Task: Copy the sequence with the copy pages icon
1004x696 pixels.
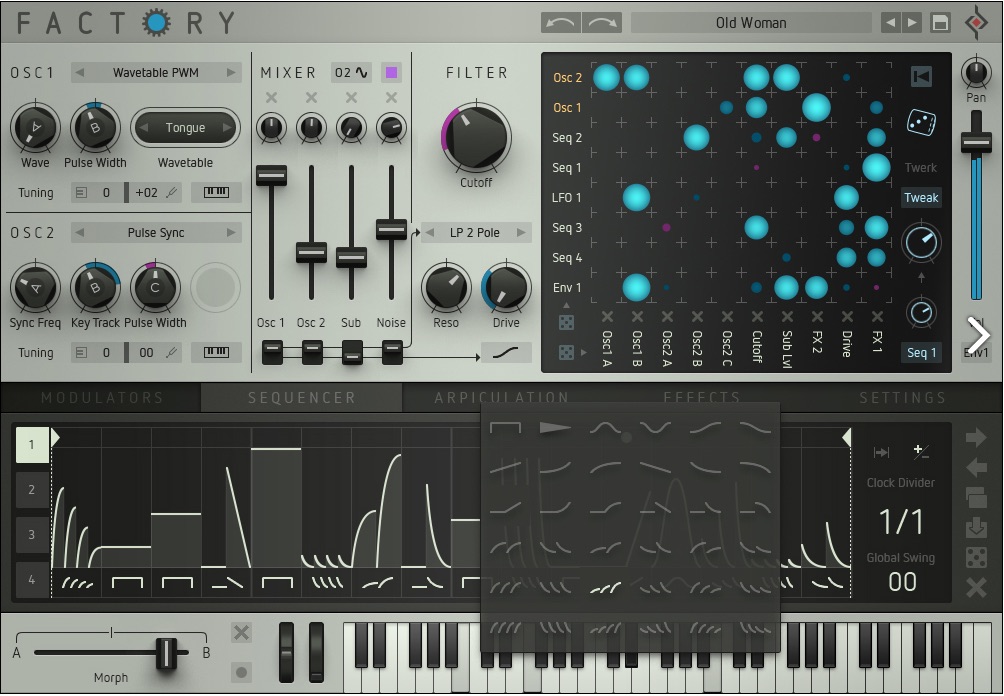Action: [977, 497]
